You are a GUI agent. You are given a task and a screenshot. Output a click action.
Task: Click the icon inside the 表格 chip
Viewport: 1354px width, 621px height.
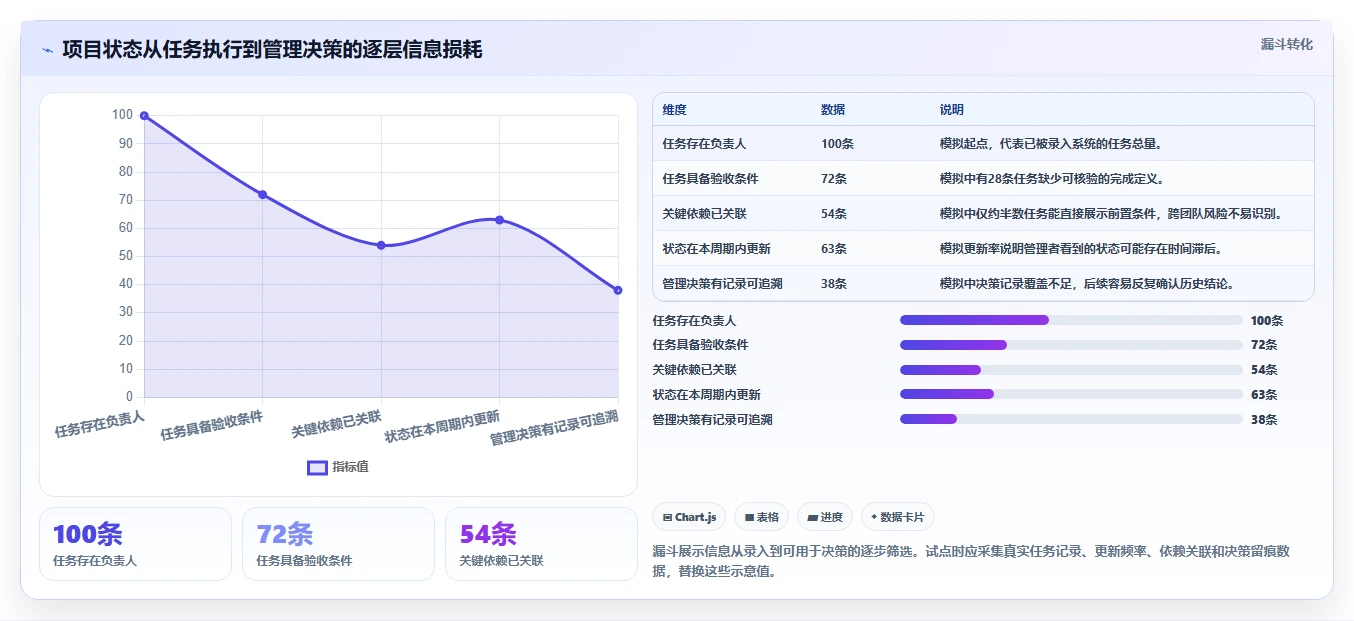[749, 517]
